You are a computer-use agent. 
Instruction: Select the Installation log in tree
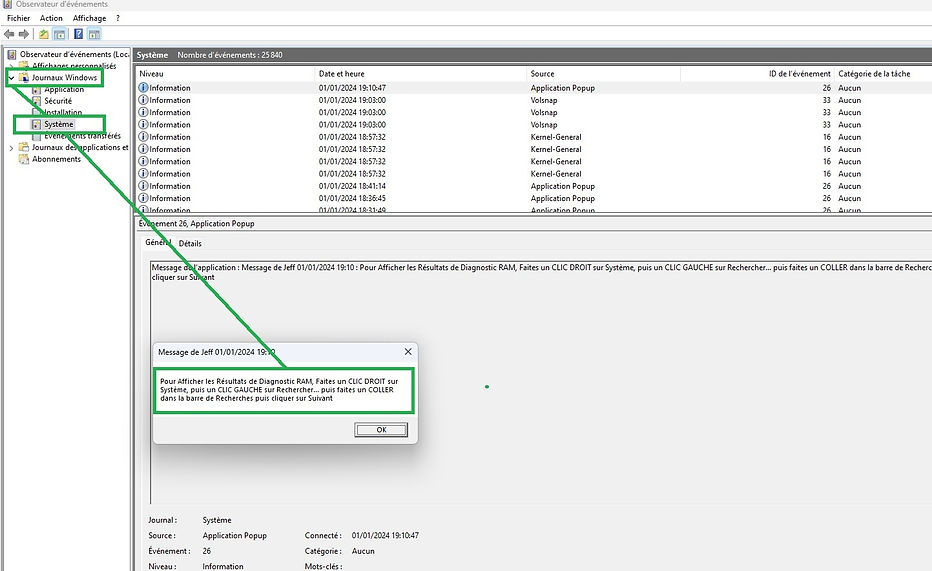point(63,112)
